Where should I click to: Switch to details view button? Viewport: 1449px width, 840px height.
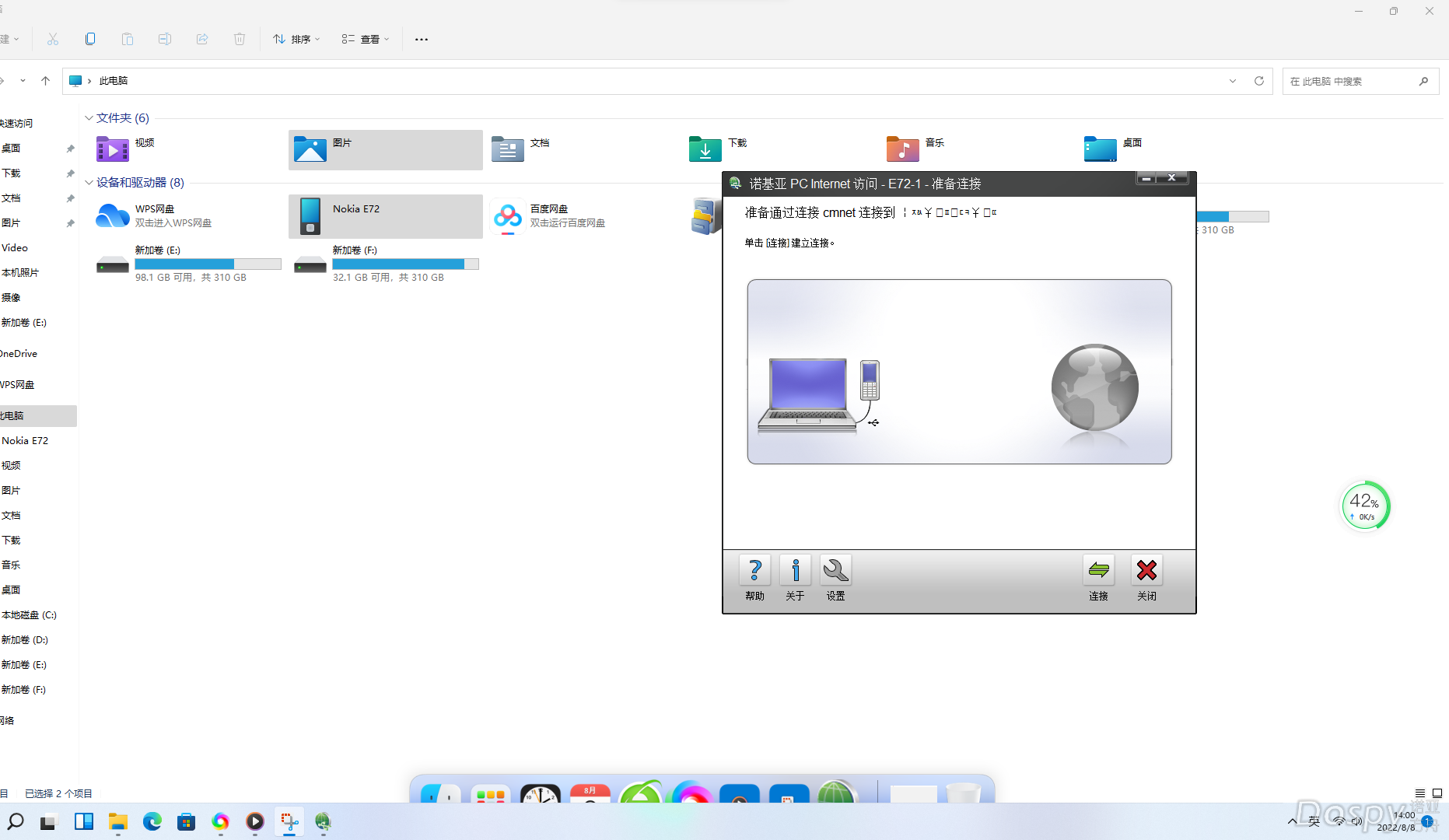coord(1419,793)
